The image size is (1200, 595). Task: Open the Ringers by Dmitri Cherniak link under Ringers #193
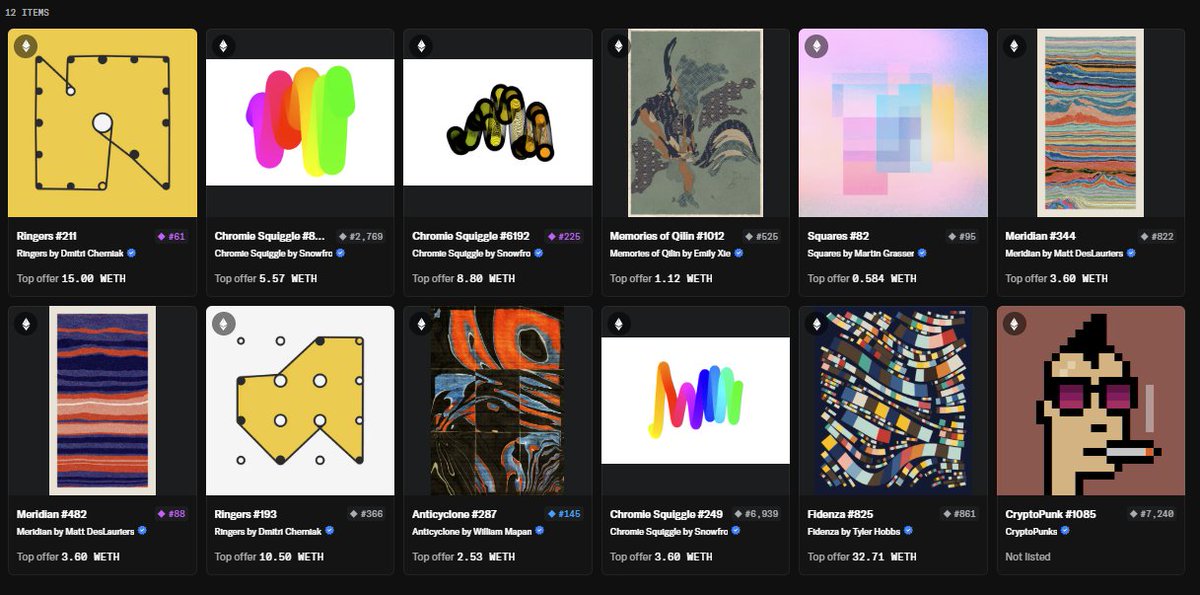[x=268, y=531]
